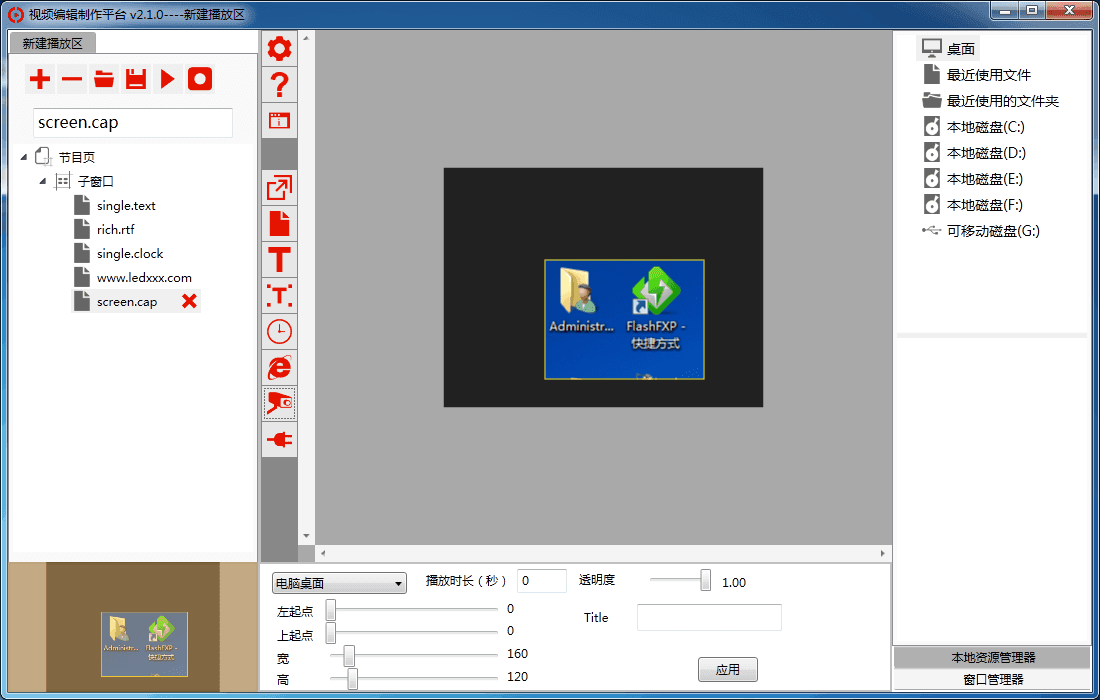Click the 高 height slider handle
This screenshot has width=1100, height=700.
[353, 678]
